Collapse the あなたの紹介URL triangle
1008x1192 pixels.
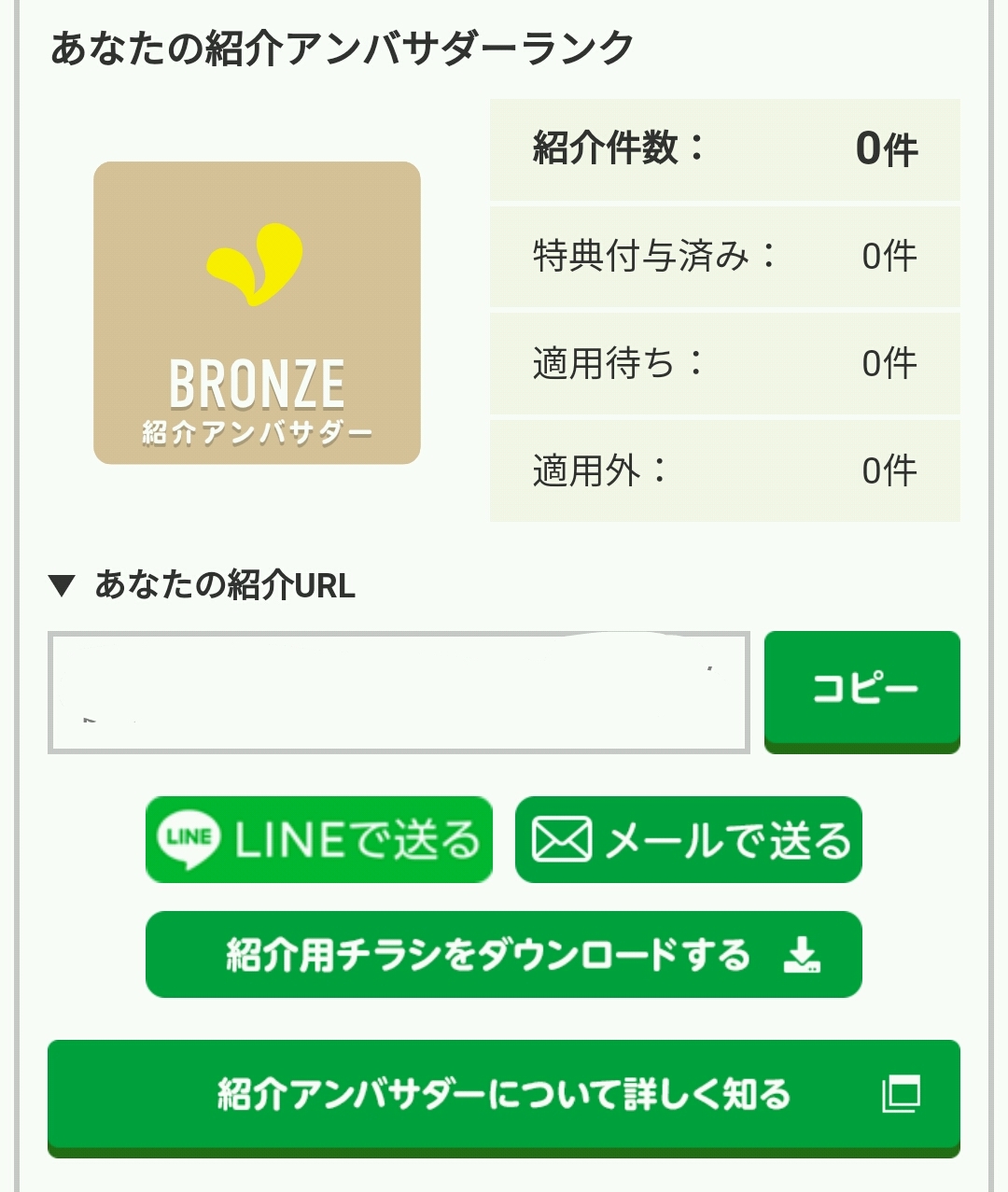point(62,586)
